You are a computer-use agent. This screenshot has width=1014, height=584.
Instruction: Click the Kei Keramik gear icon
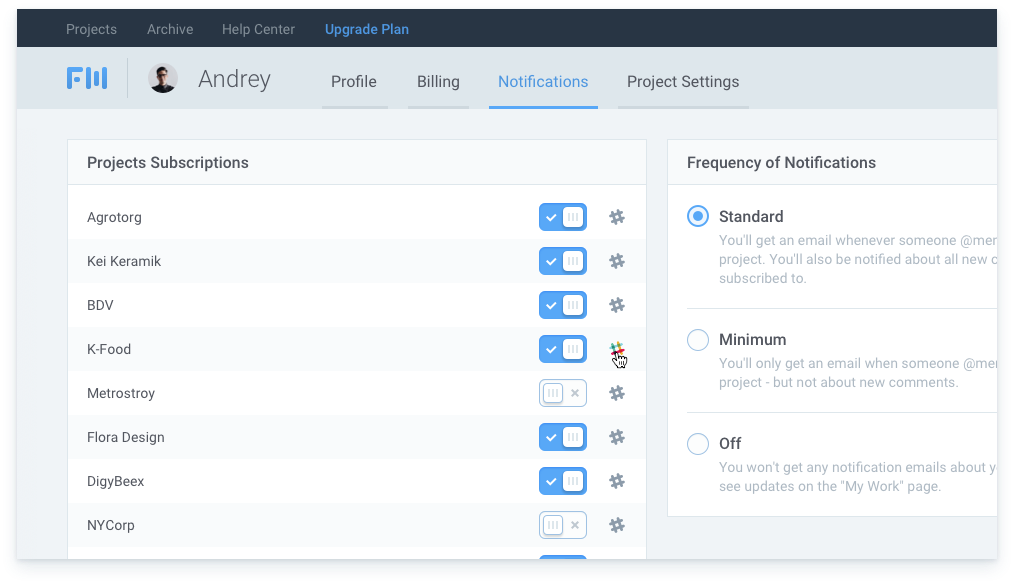617,261
